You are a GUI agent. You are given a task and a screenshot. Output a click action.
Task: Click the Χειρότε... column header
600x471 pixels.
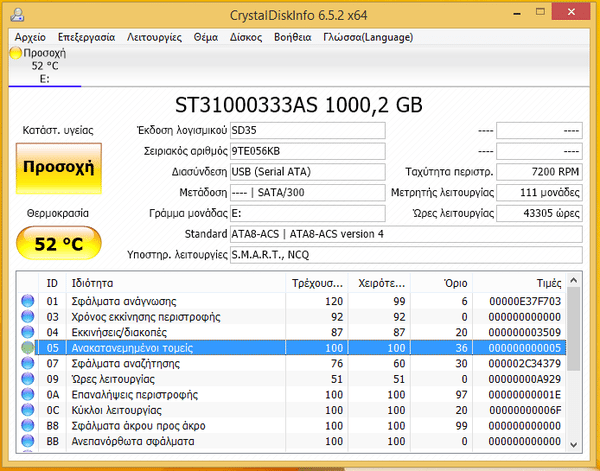coord(379,283)
